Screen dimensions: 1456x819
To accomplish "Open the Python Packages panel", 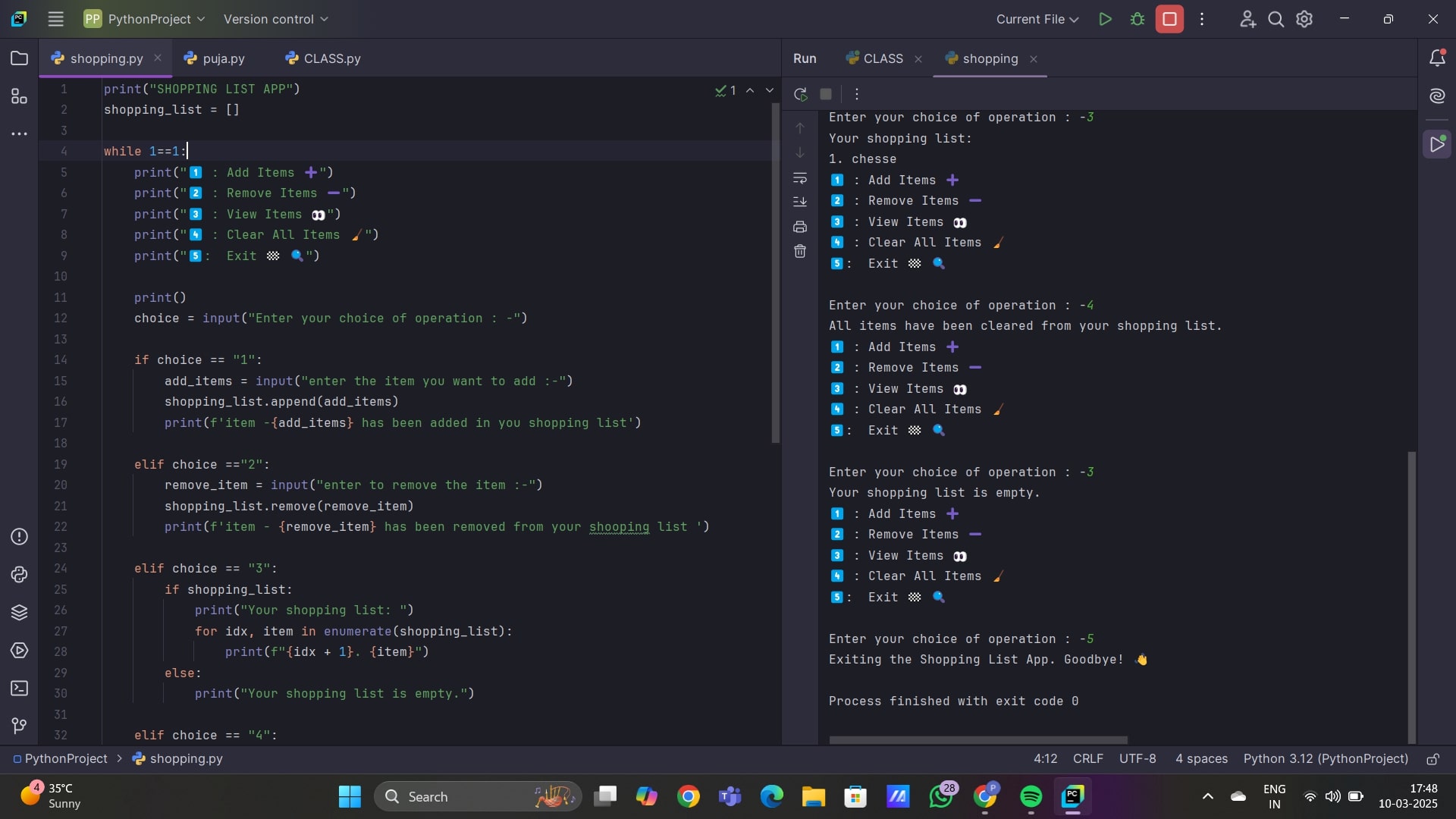I will (19, 613).
